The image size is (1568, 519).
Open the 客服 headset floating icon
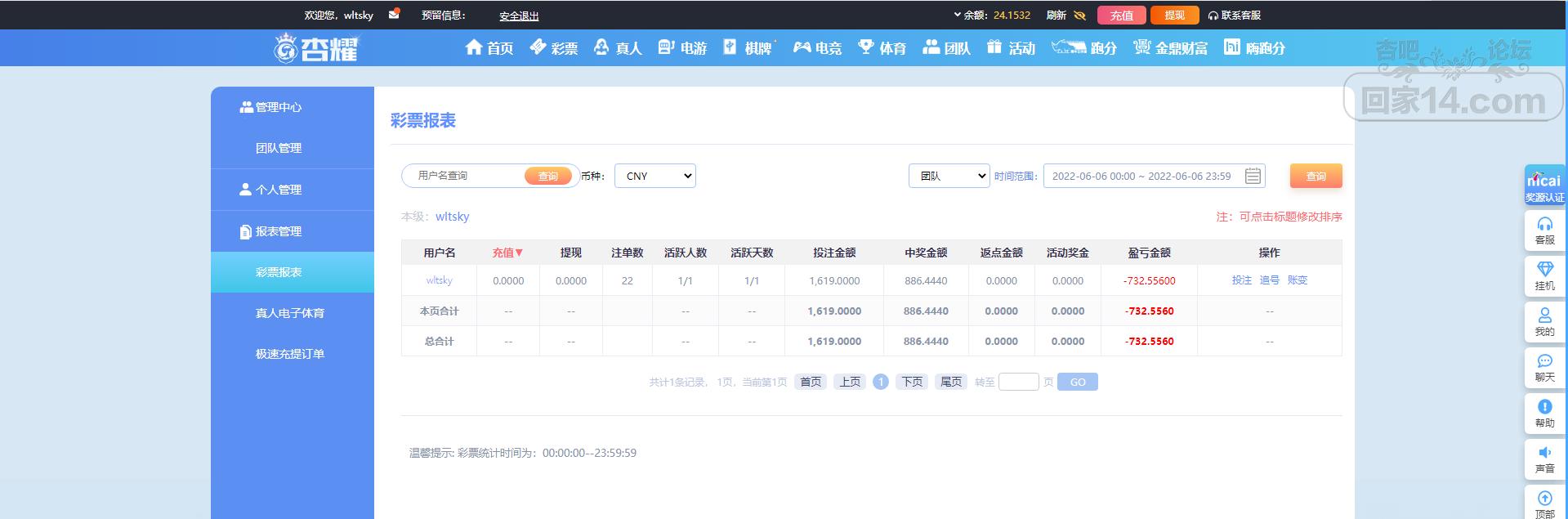point(1544,230)
